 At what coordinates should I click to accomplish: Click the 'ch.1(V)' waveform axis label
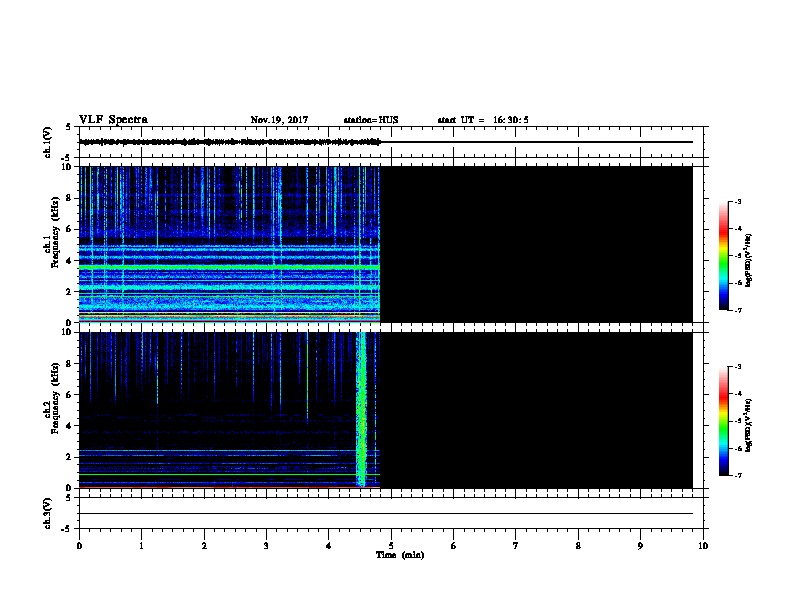(47, 142)
